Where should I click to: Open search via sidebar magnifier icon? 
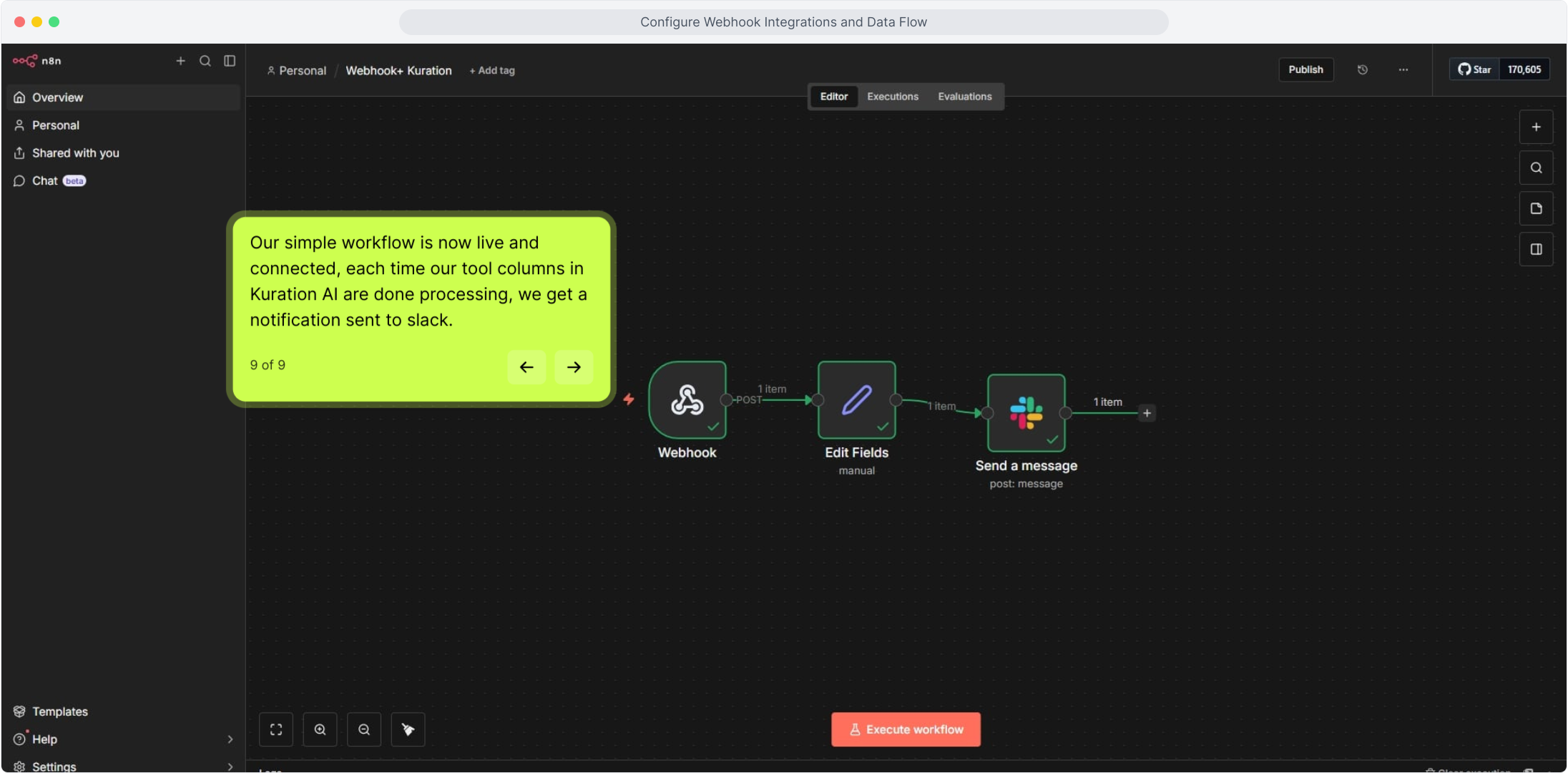coord(205,61)
